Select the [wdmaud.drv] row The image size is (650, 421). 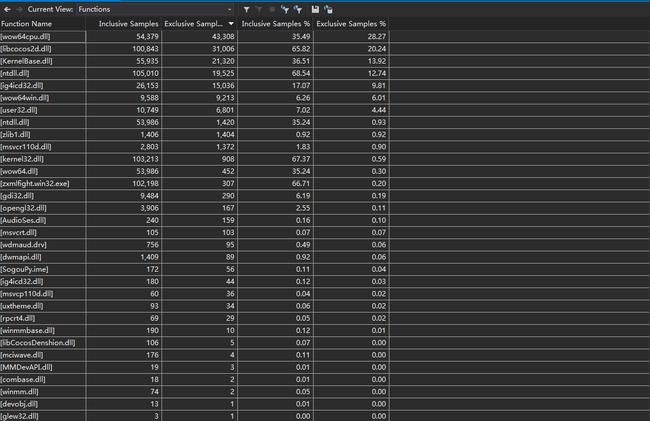tap(194, 244)
